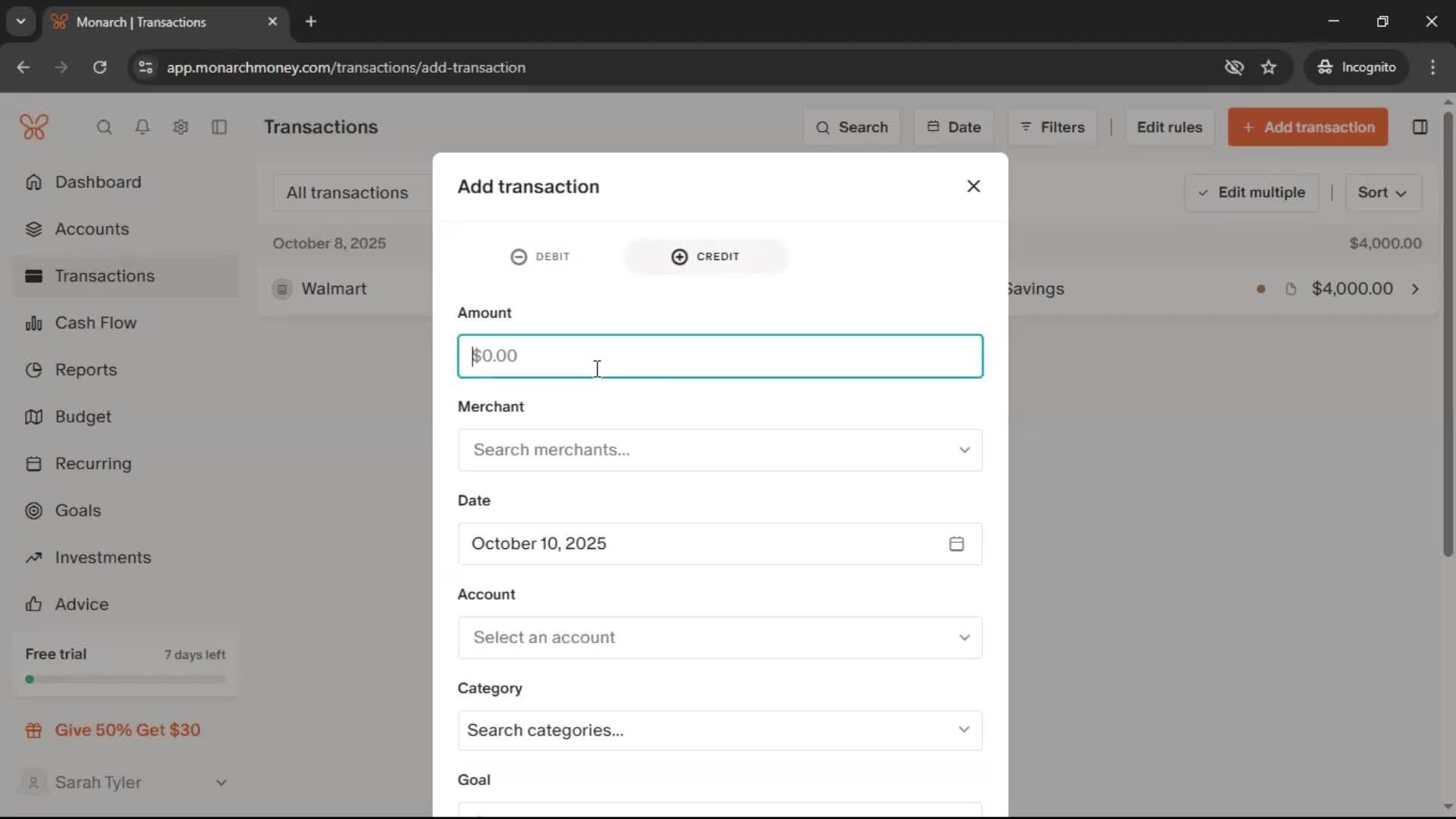Screen dimensions: 1456x819
Task: Toggle right side panel icon near Add transaction
Action: [x=1420, y=127]
